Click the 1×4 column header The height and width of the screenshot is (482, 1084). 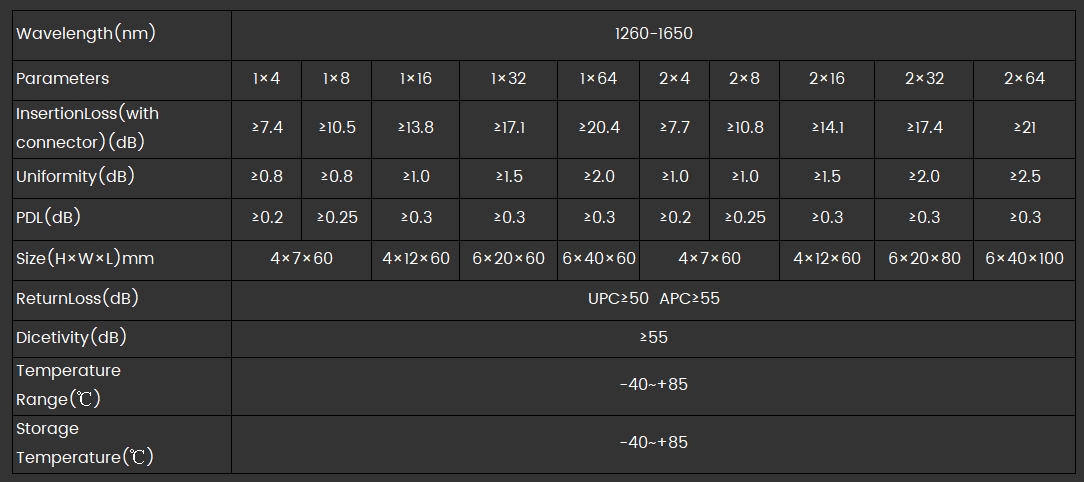(x=266, y=79)
